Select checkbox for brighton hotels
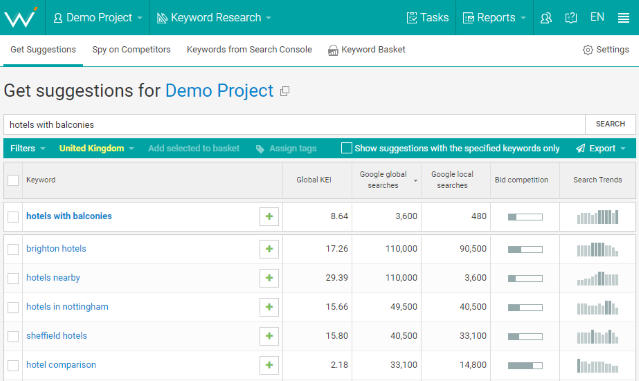This screenshot has width=639, height=381. tap(13, 249)
